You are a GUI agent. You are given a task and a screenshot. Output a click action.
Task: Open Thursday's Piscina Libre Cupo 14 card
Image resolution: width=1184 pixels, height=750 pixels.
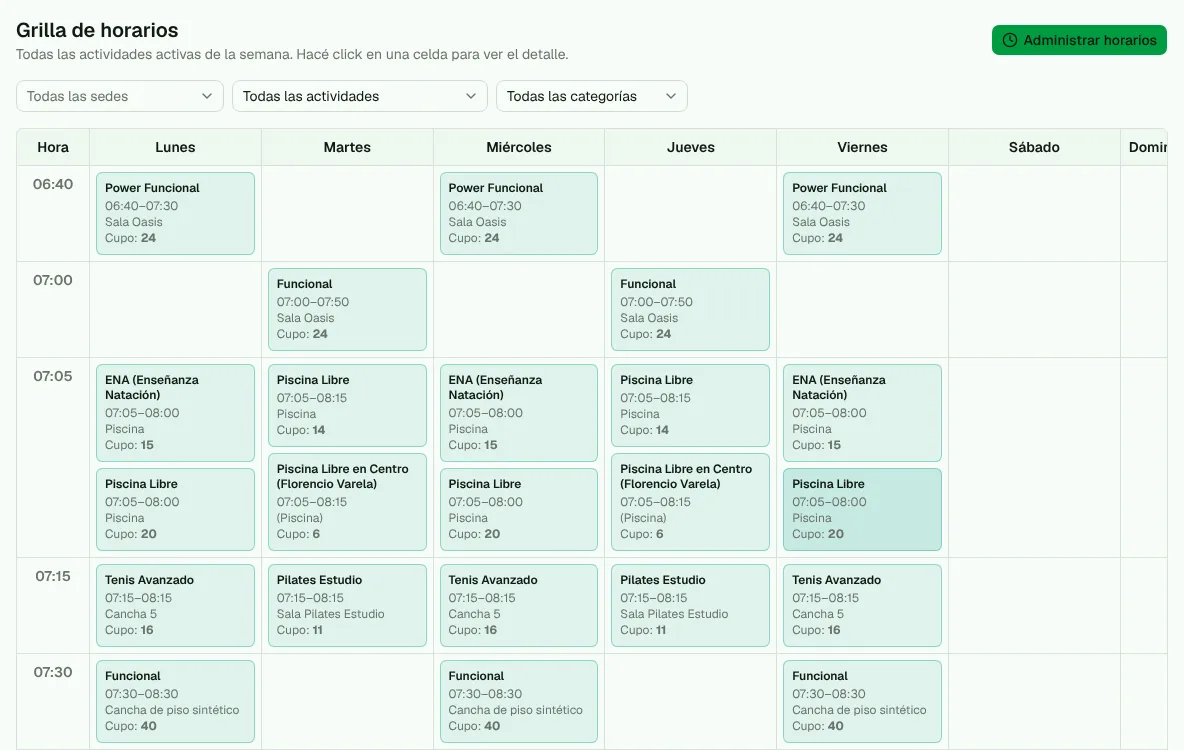690,406
